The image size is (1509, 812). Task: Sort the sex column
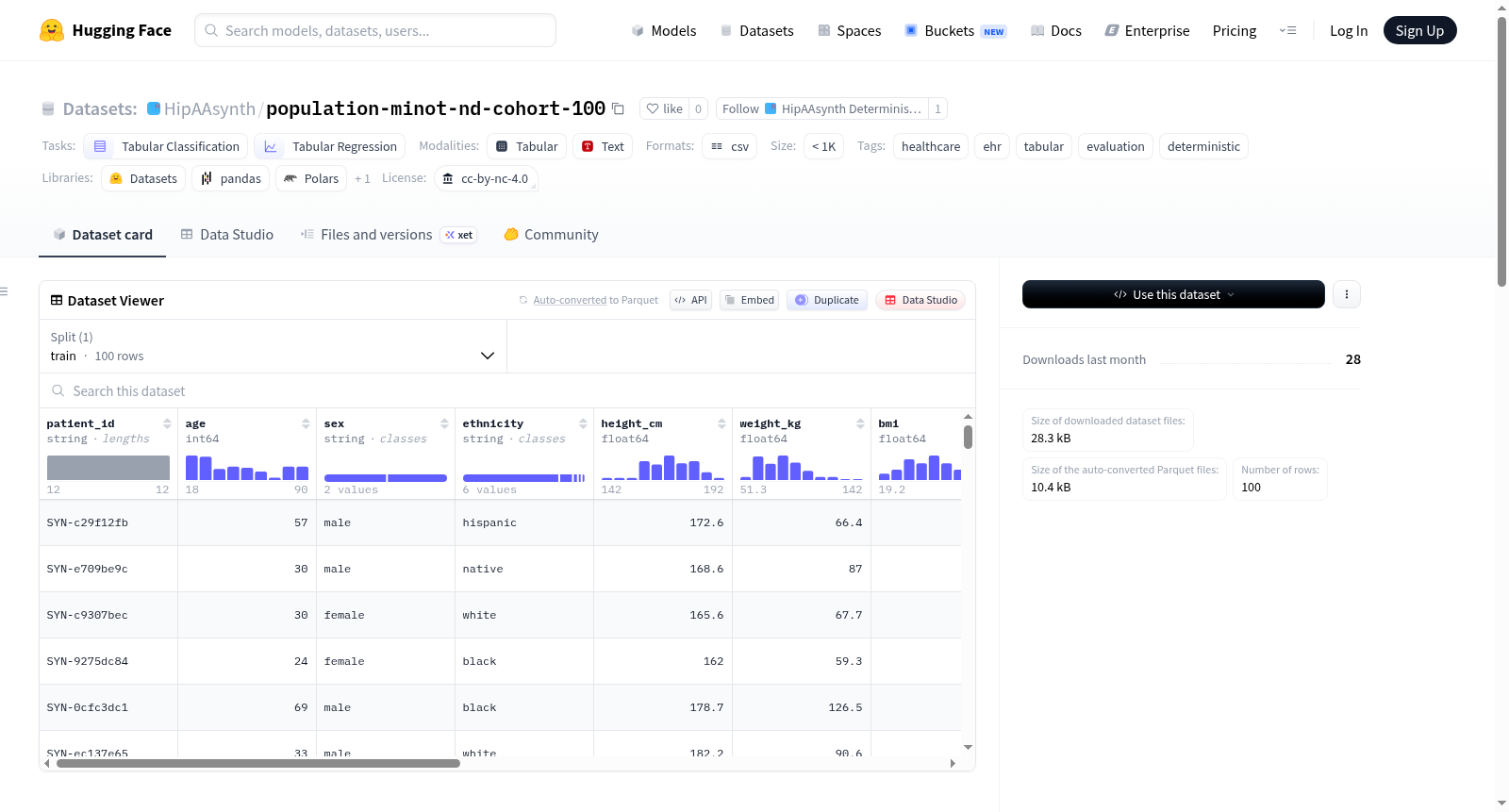click(x=444, y=423)
